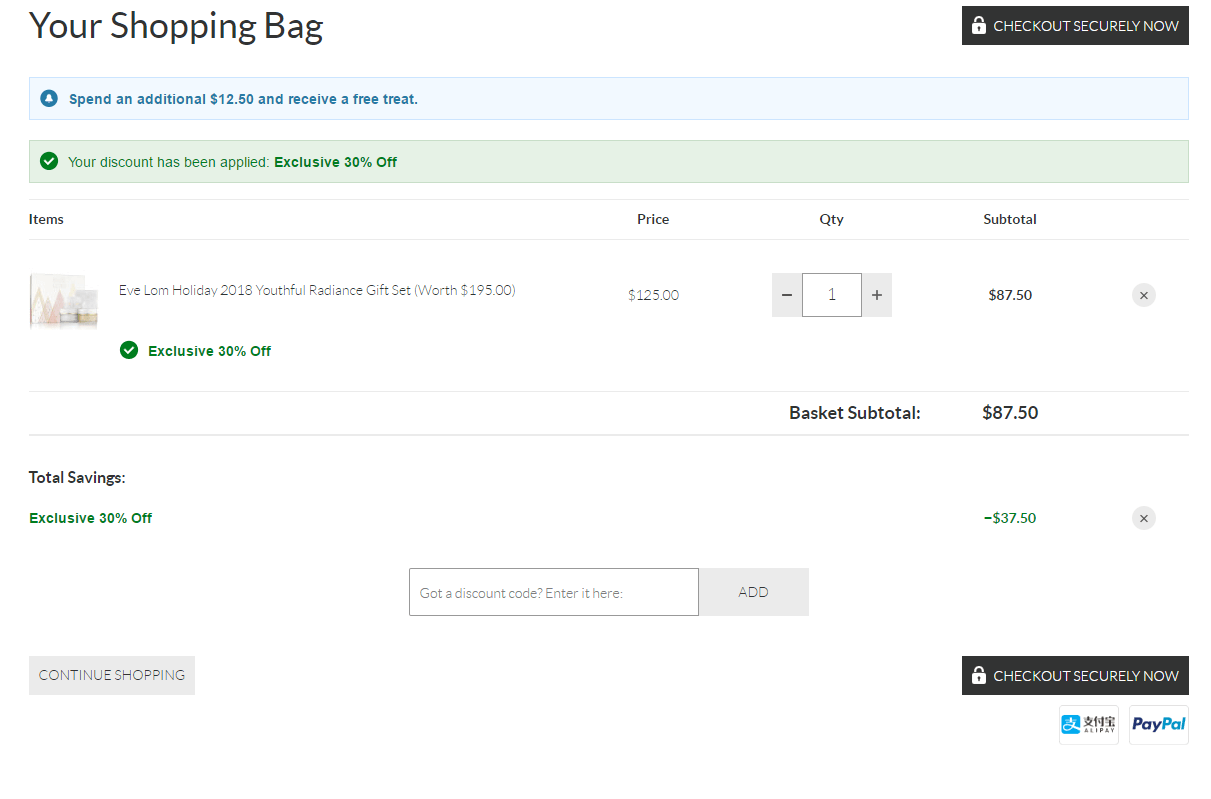Click the quantity input field showing 1

[x=832, y=295]
